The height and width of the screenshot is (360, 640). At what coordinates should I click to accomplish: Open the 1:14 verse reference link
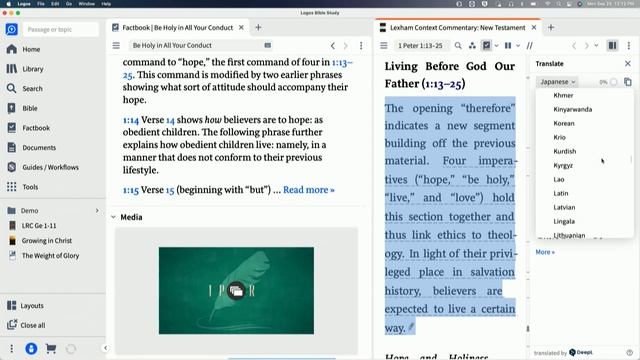pyautogui.click(x=131, y=120)
